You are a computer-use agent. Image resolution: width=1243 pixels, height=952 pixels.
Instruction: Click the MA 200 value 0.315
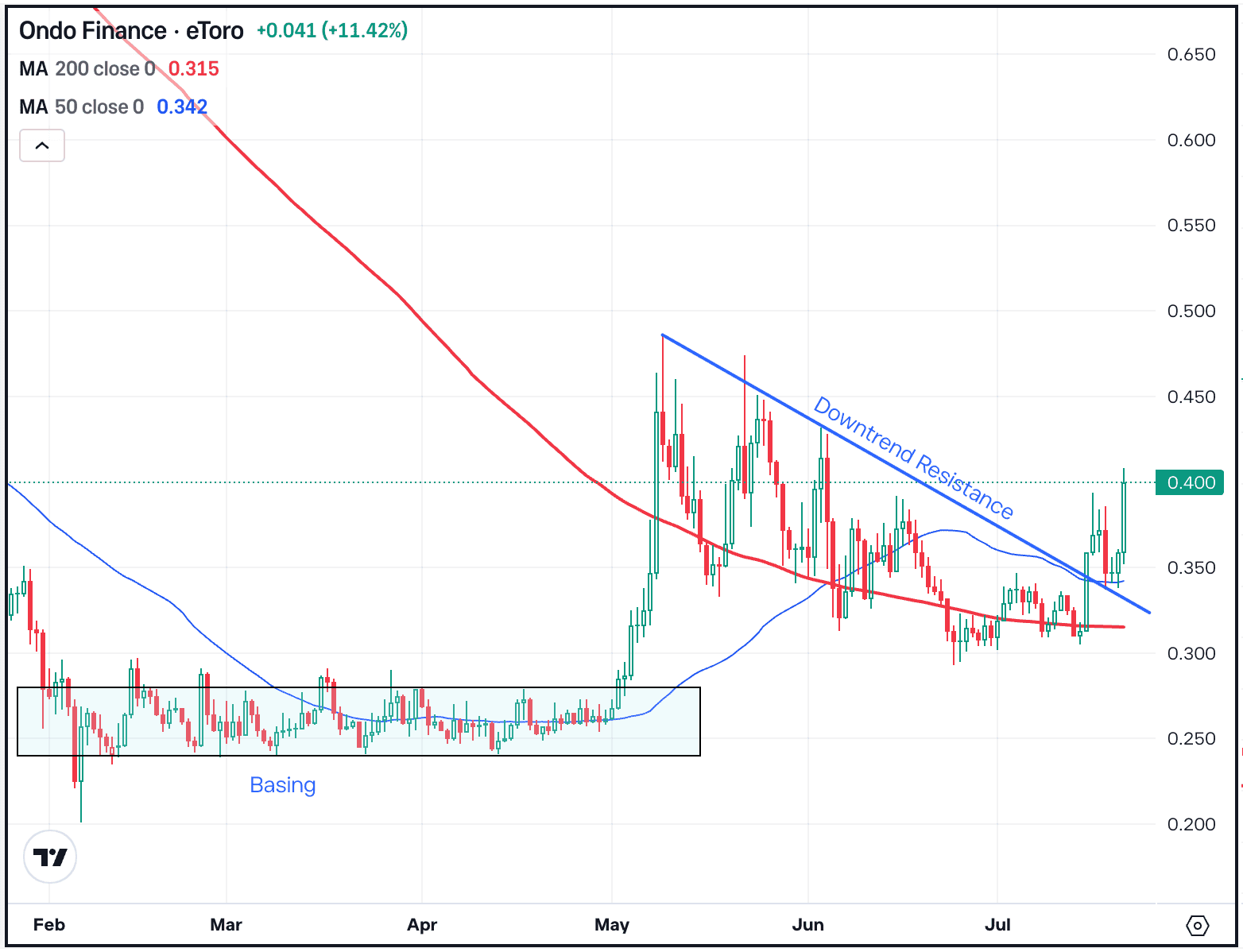click(193, 69)
